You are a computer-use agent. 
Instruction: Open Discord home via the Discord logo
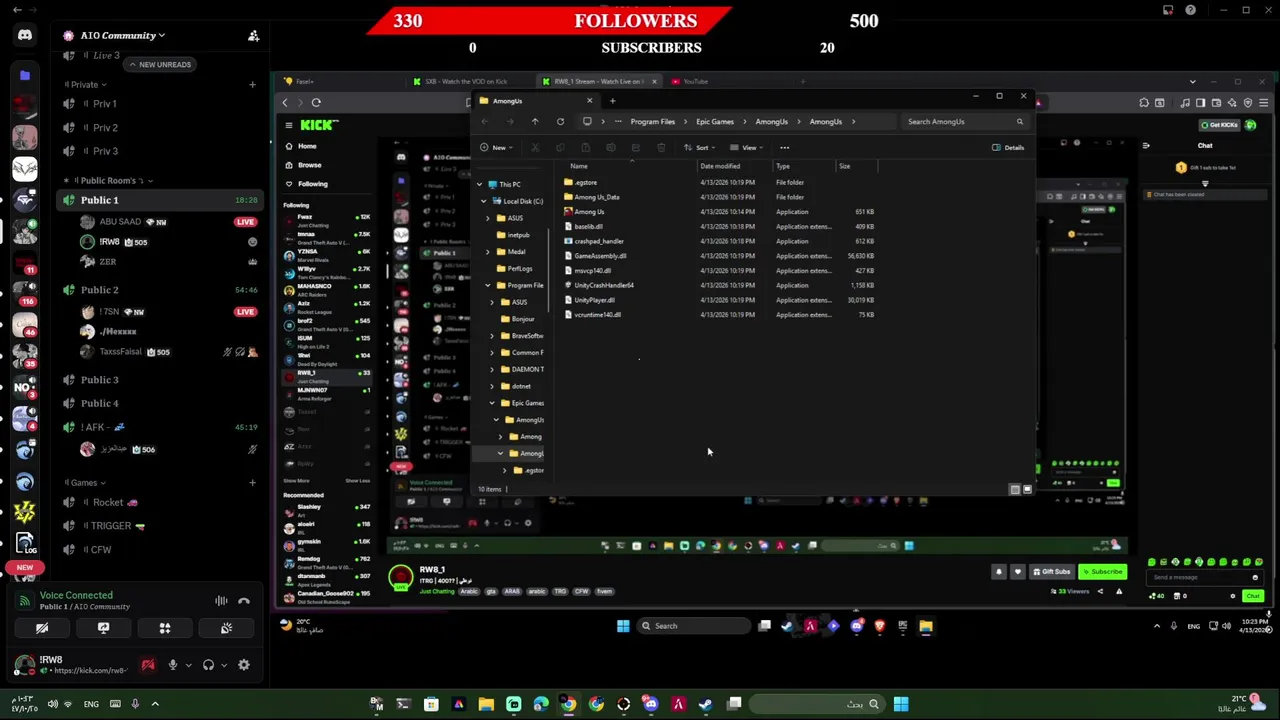pos(25,35)
